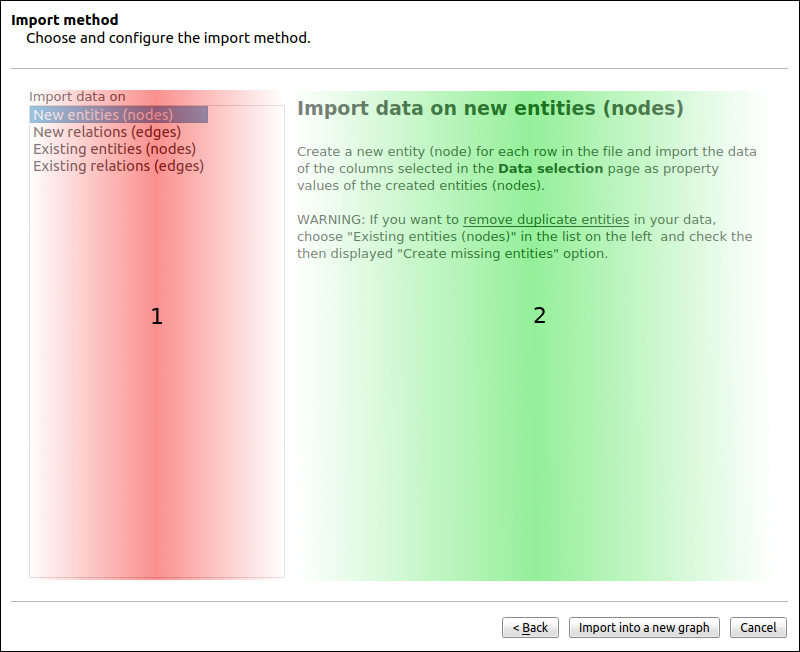Screen dimensions: 800x652
Task: Go back with the Back button
Action: [530, 627]
